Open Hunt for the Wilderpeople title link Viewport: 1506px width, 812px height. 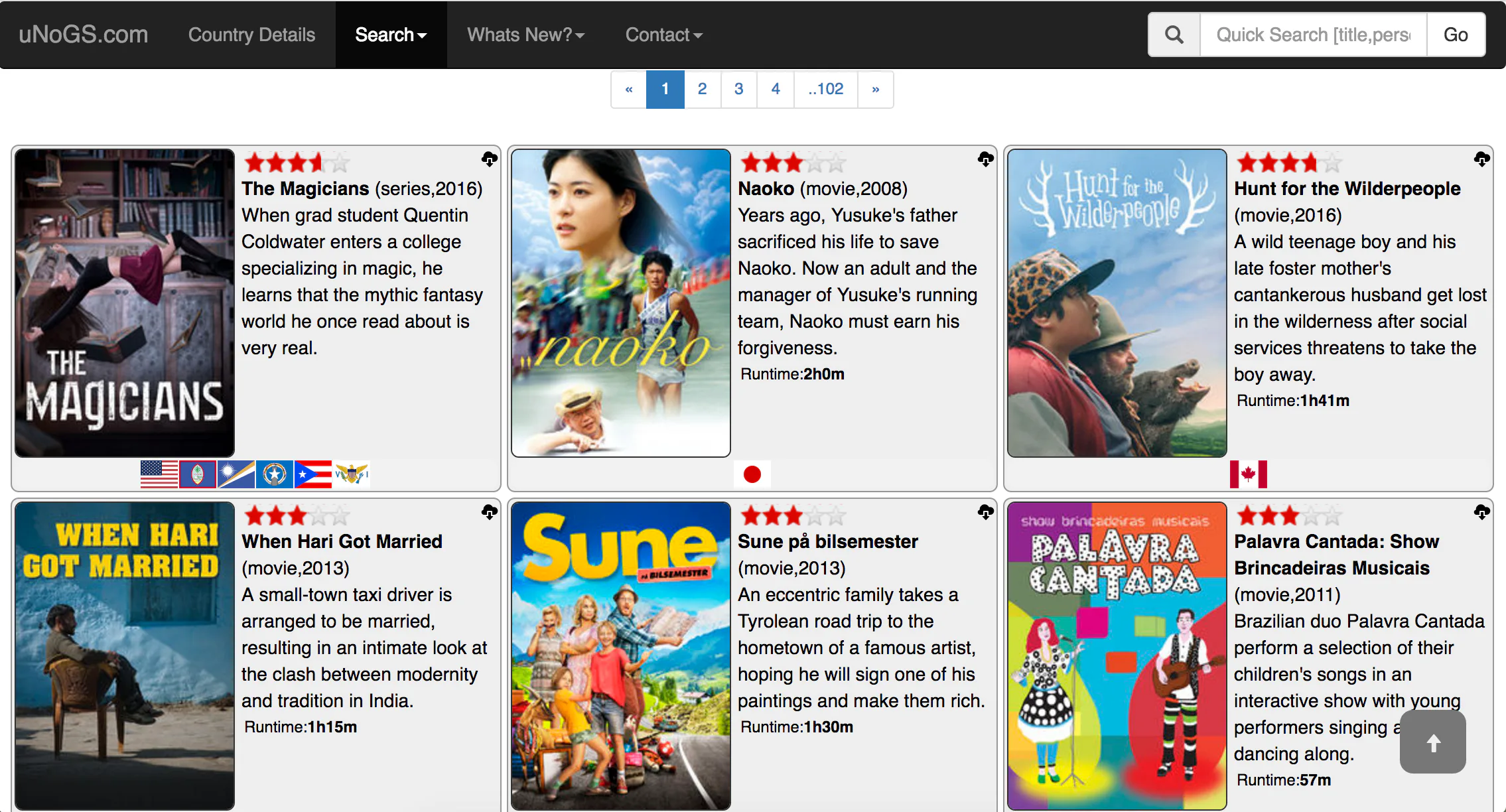pyautogui.click(x=1347, y=188)
